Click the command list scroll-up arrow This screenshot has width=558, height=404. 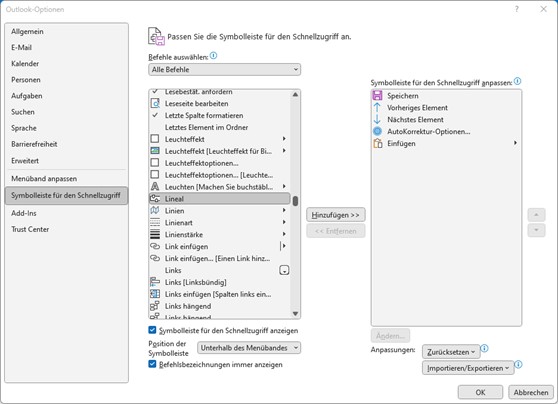[x=295, y=94]
